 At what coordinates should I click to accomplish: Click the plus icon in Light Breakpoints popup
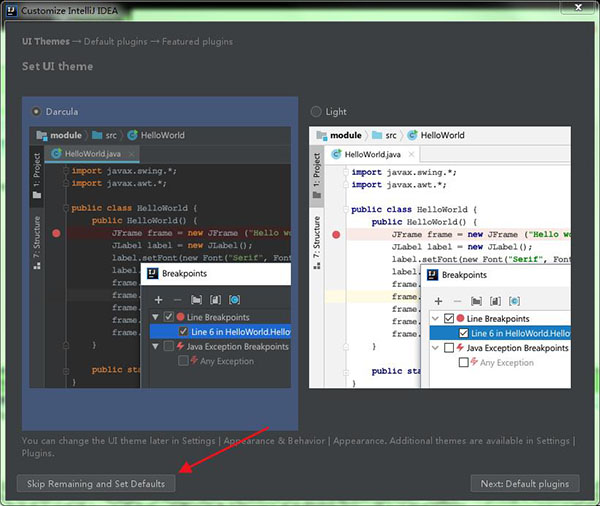pyautogui.click(x=438, y=300)
